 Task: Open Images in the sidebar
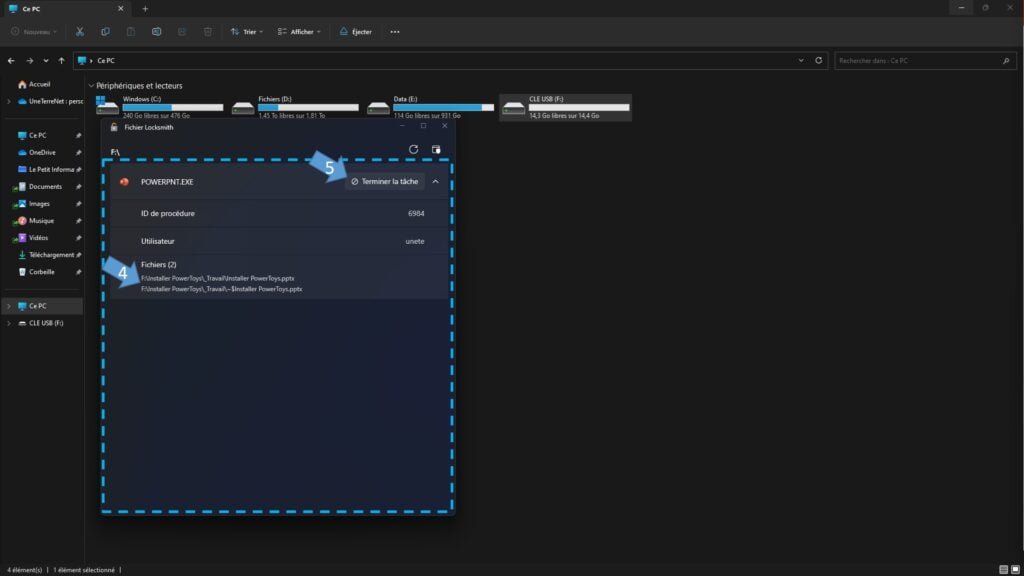click(39, 204)
